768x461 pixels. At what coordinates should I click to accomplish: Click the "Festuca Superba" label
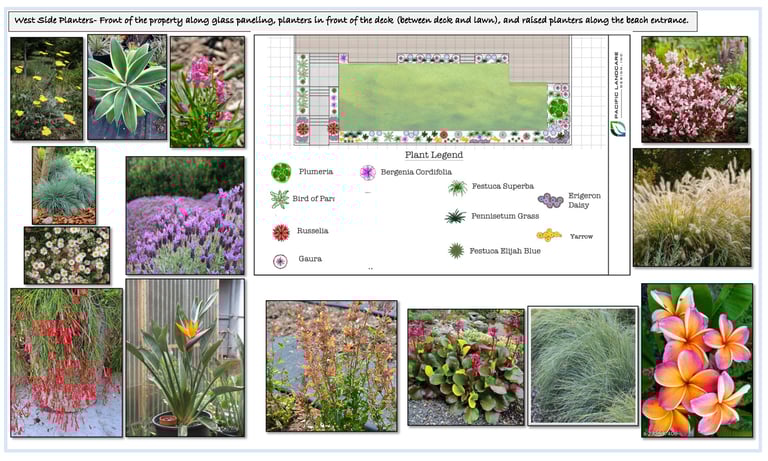[x=503, y=186]
